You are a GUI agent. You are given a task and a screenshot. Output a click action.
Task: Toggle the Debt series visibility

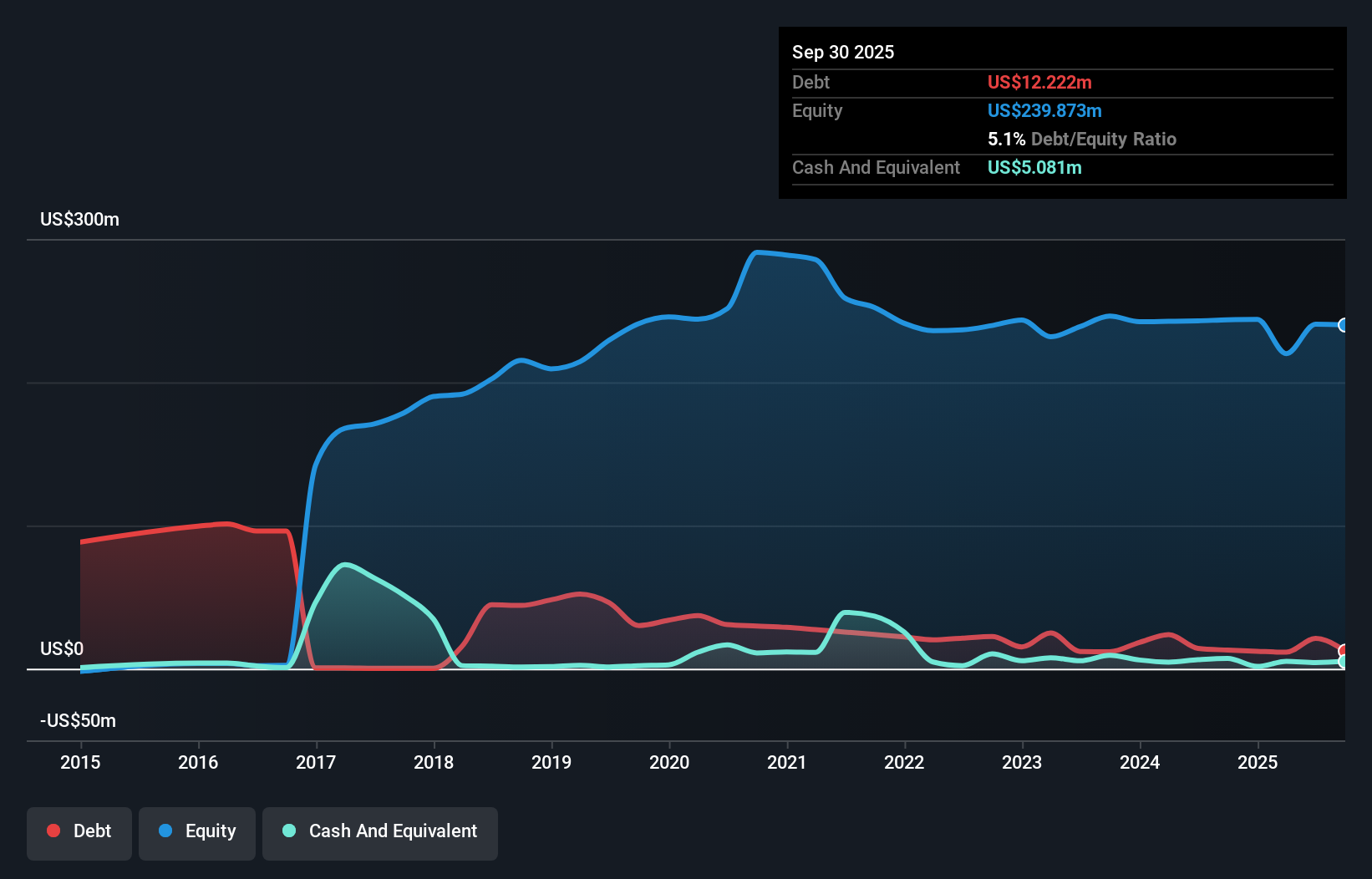[79, 831]
